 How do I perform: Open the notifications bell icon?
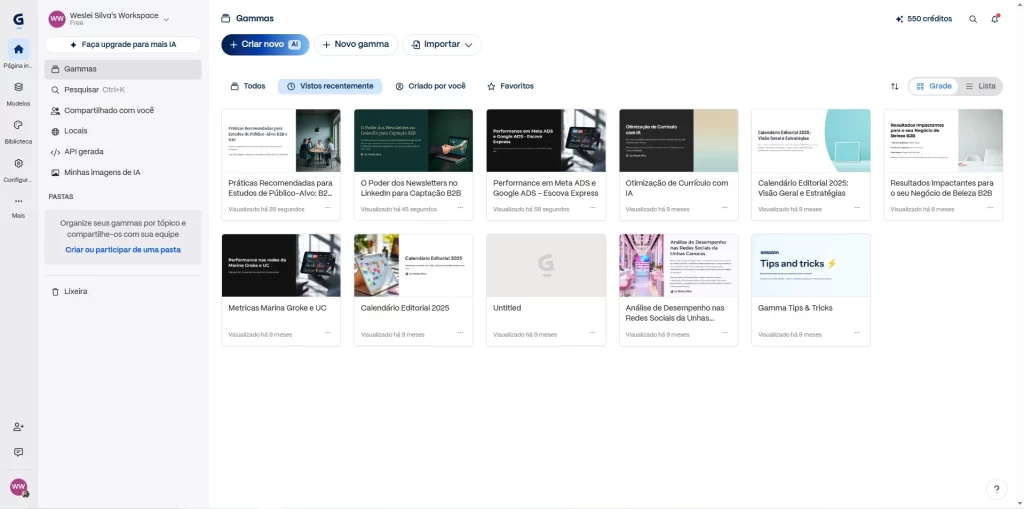coord(995,19)
